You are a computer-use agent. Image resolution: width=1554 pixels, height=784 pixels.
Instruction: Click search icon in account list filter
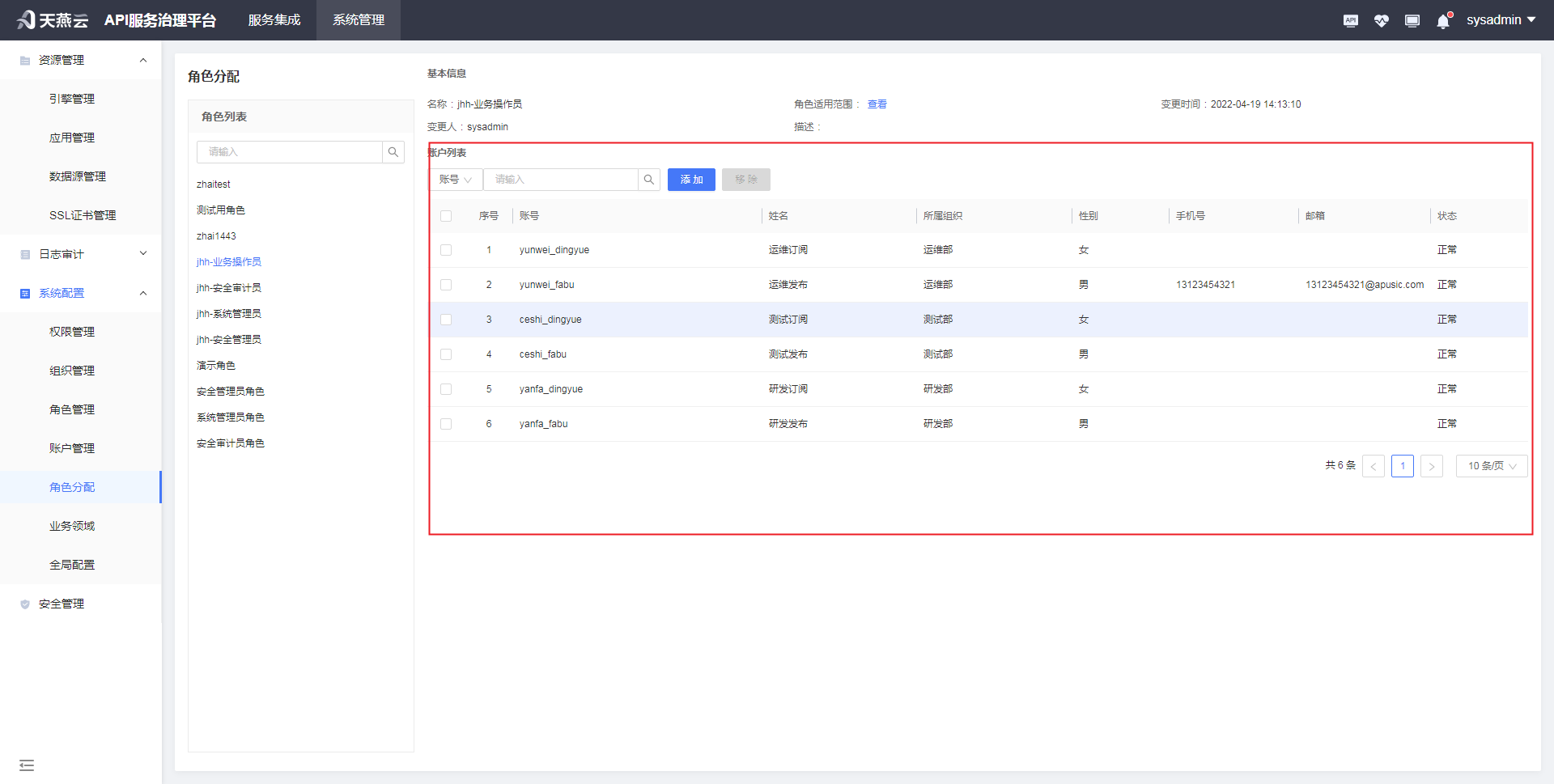[648, 180]
